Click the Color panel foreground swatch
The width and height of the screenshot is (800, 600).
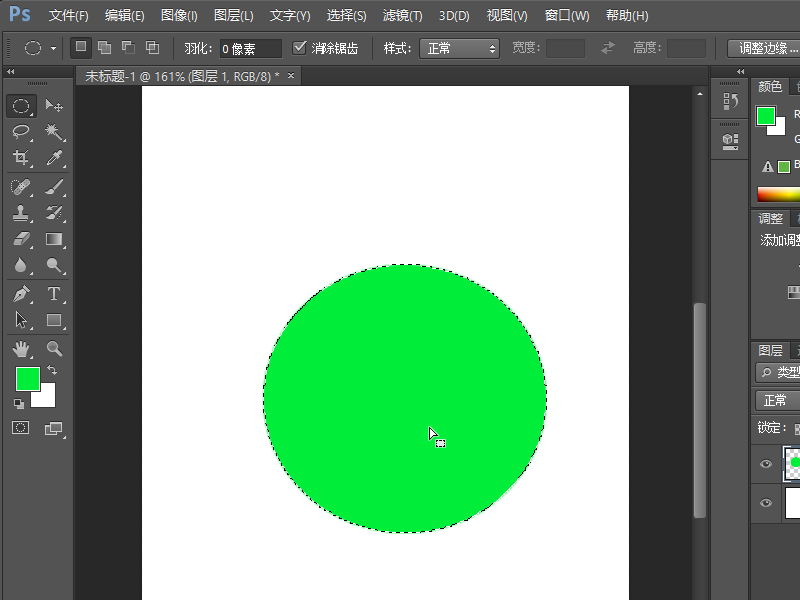(x=766, y=116)
